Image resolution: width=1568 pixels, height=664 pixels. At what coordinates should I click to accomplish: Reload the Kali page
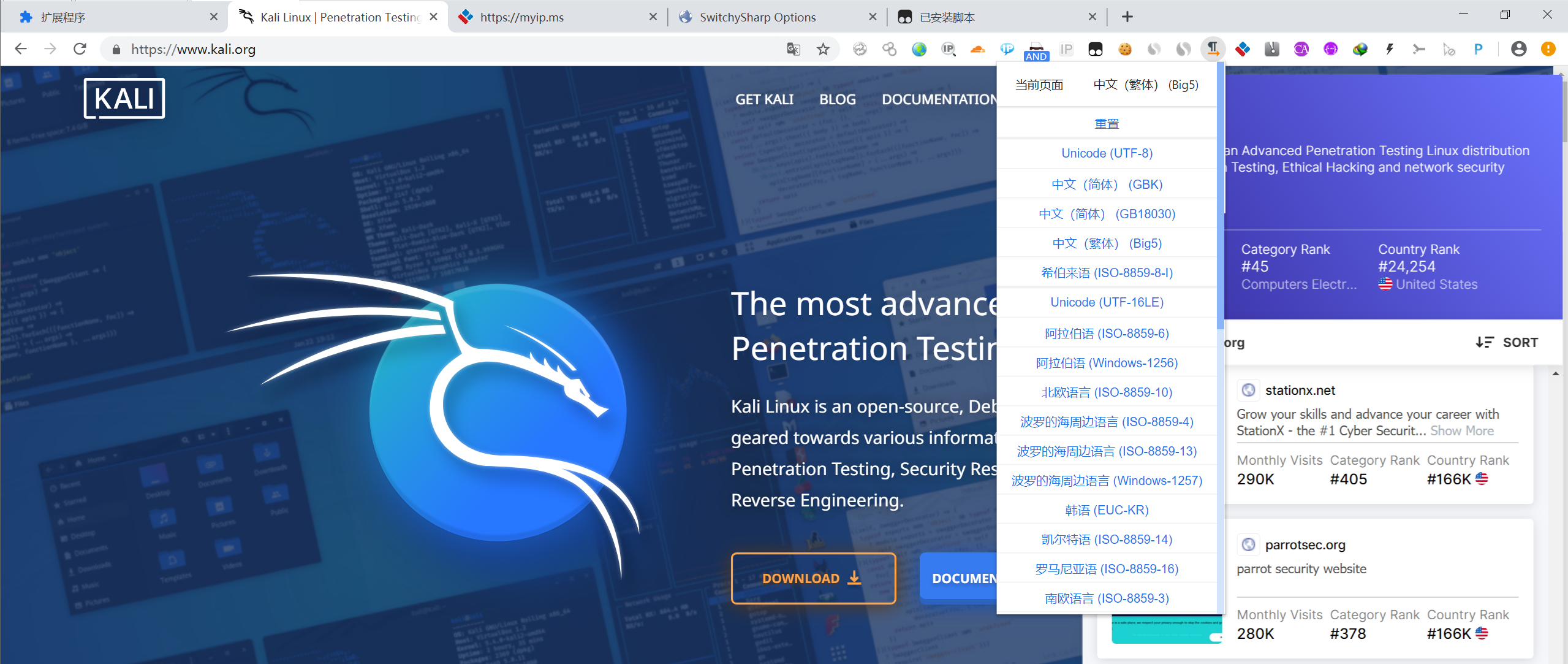80,49
